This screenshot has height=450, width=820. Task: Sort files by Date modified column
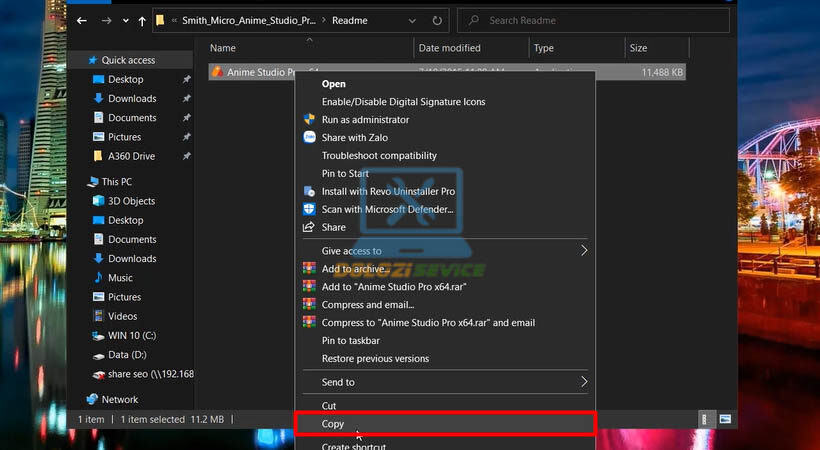pos(448,48)
